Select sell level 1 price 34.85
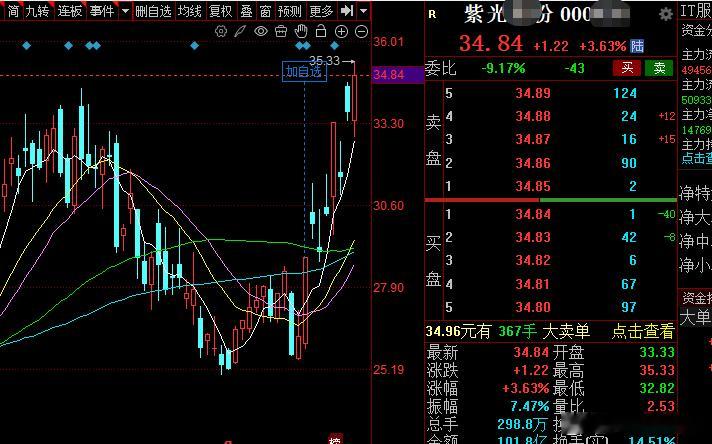This screenshot has height=444, width=712. pyautogui.click(x=533, y=186)
